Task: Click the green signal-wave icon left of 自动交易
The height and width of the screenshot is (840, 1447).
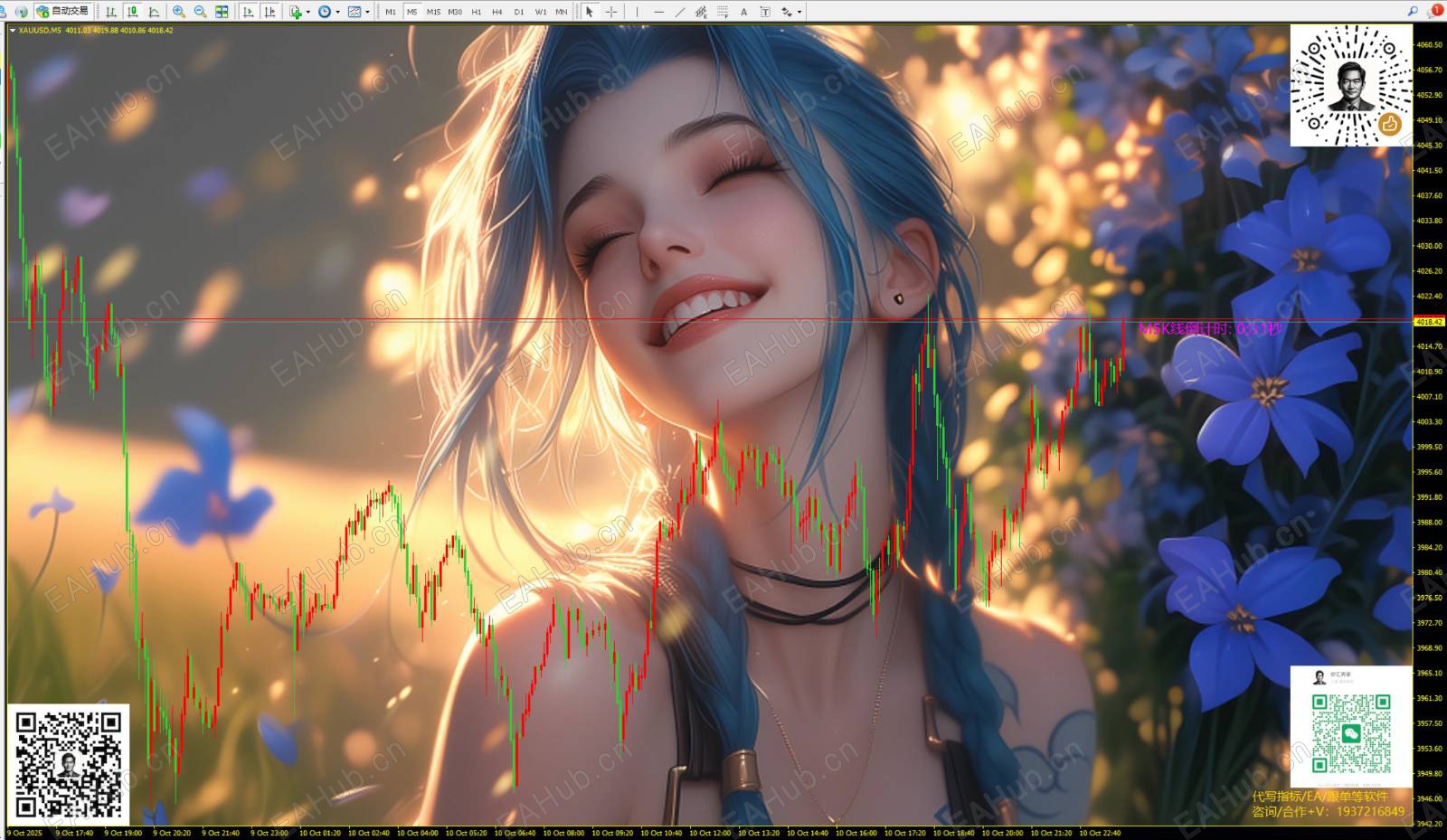Action: [22, 12]
